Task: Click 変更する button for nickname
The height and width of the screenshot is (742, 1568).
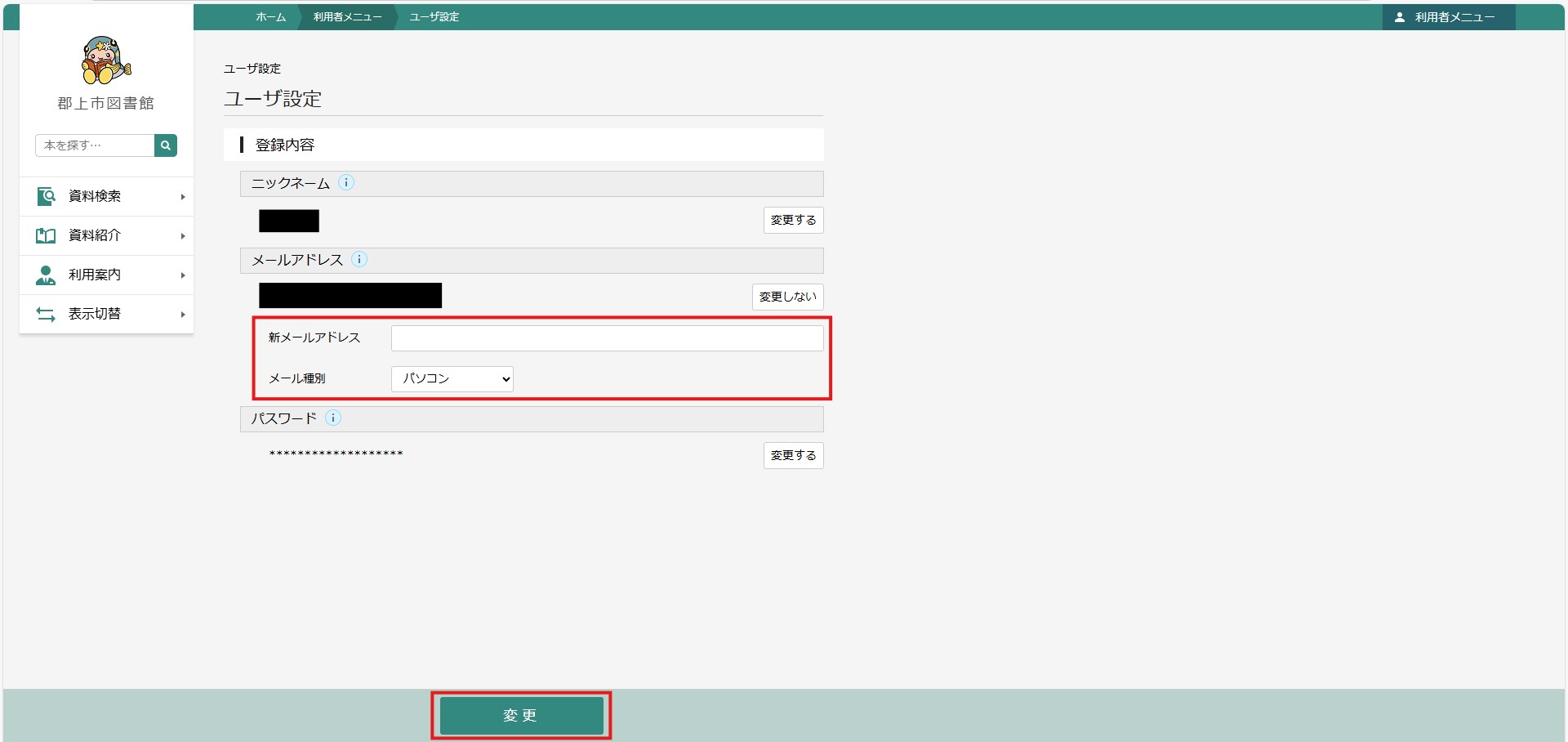Action: [x=794, y=221]
